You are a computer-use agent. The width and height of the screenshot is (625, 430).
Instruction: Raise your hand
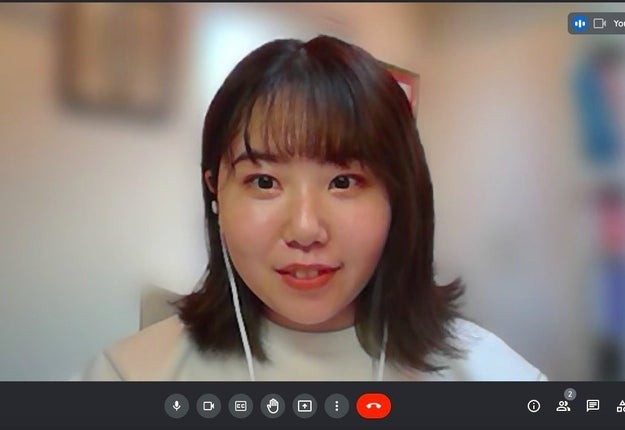click(x=273, y=406)
